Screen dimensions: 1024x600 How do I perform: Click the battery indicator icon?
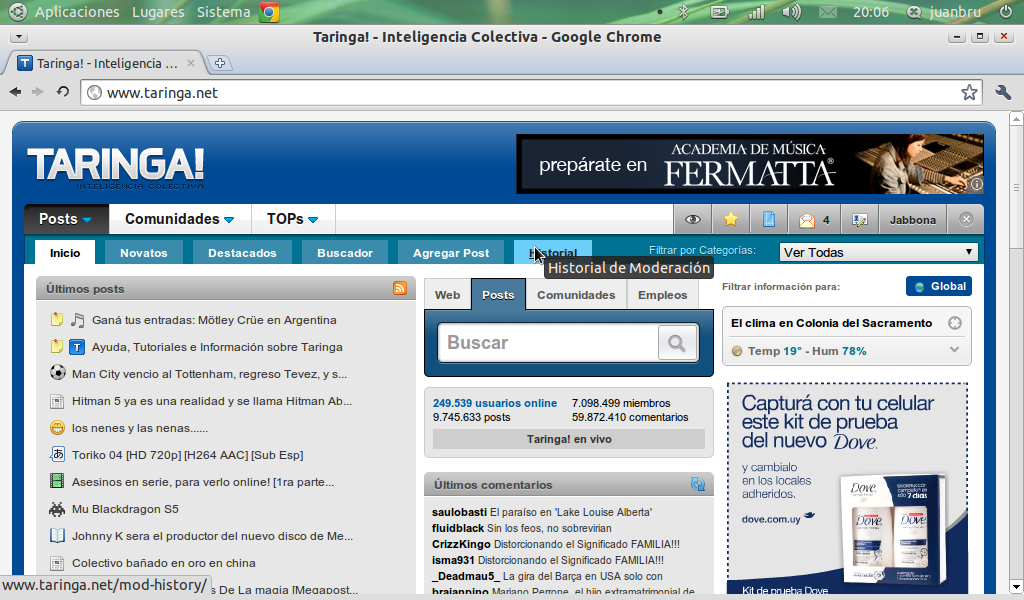[x=720, y=12]
